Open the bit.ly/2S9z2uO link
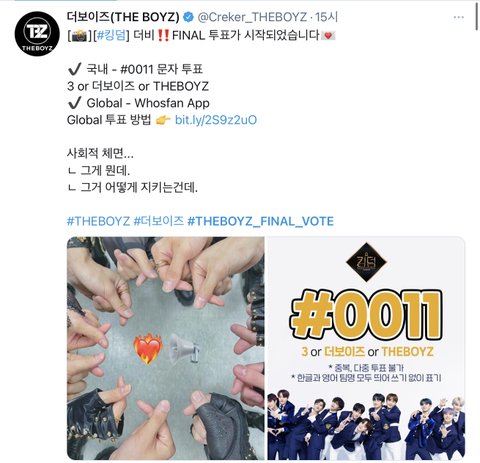The height and width of the screenshot is (463, 480). point(216,120)
